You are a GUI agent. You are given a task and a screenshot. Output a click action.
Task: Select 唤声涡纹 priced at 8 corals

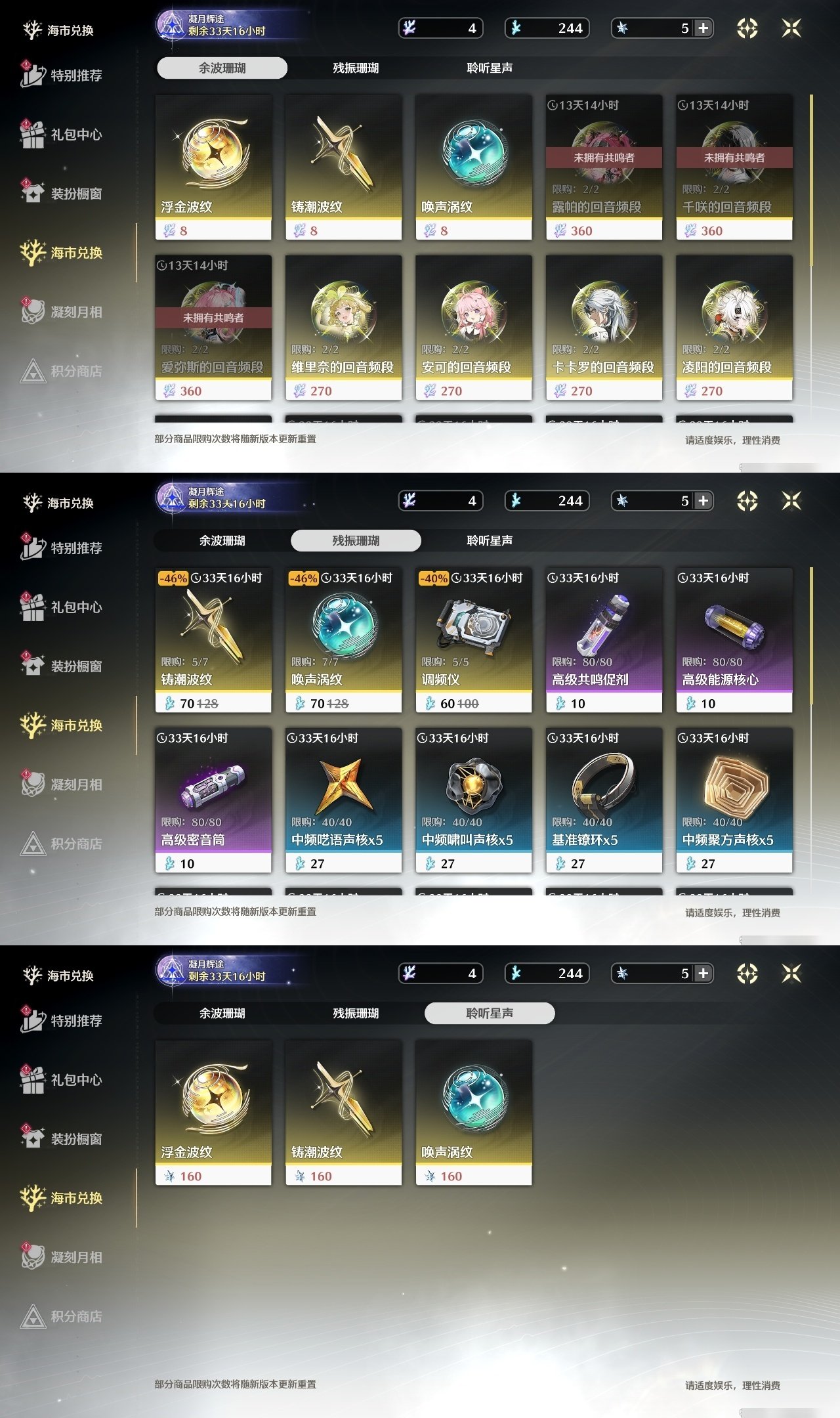click(x=474, y=167)
